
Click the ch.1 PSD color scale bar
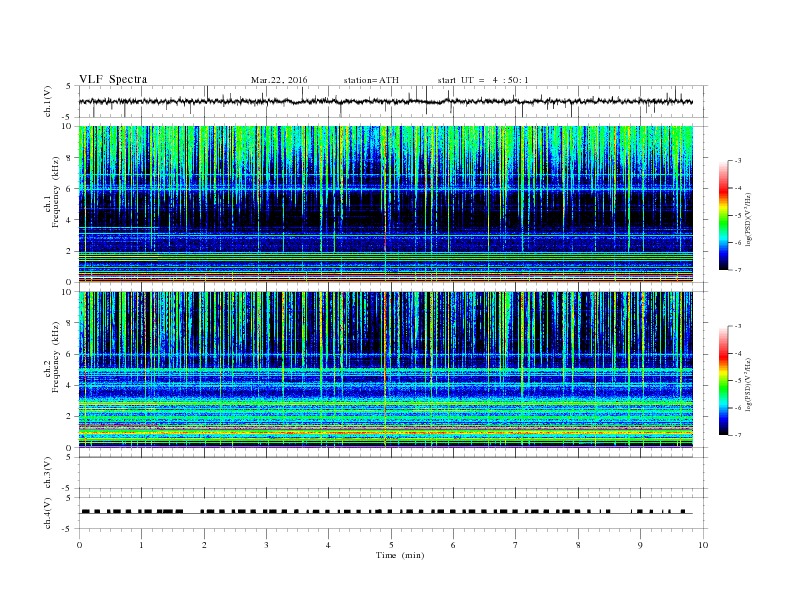(723, 216)
